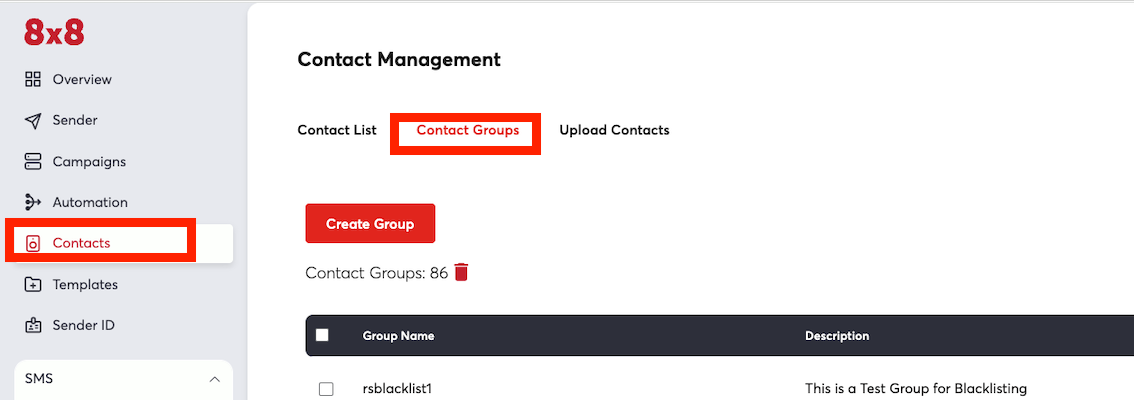Click the Overview grid icon

click(33, 79)
